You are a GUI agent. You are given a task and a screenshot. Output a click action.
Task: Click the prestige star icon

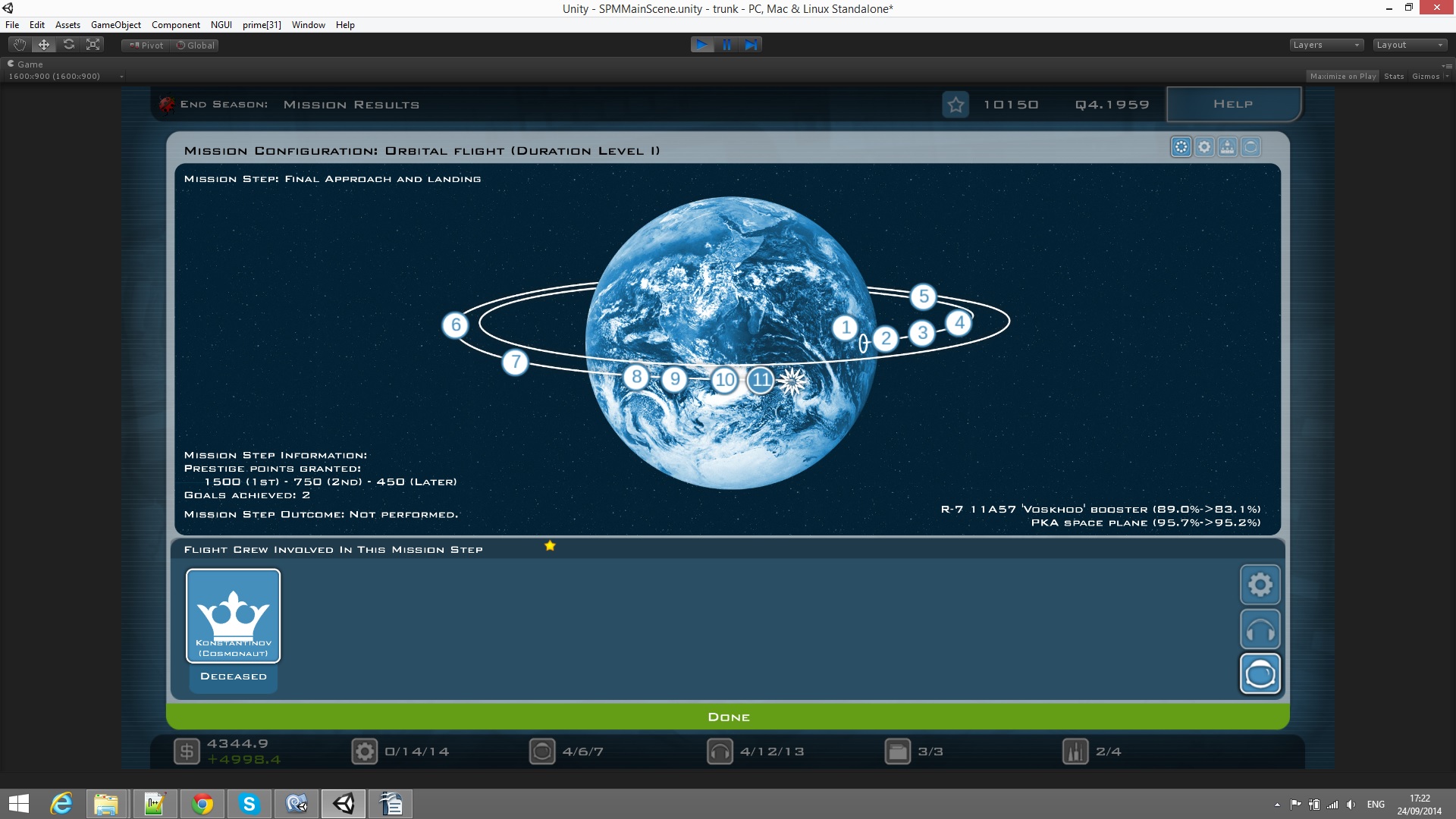pos(955,105)
